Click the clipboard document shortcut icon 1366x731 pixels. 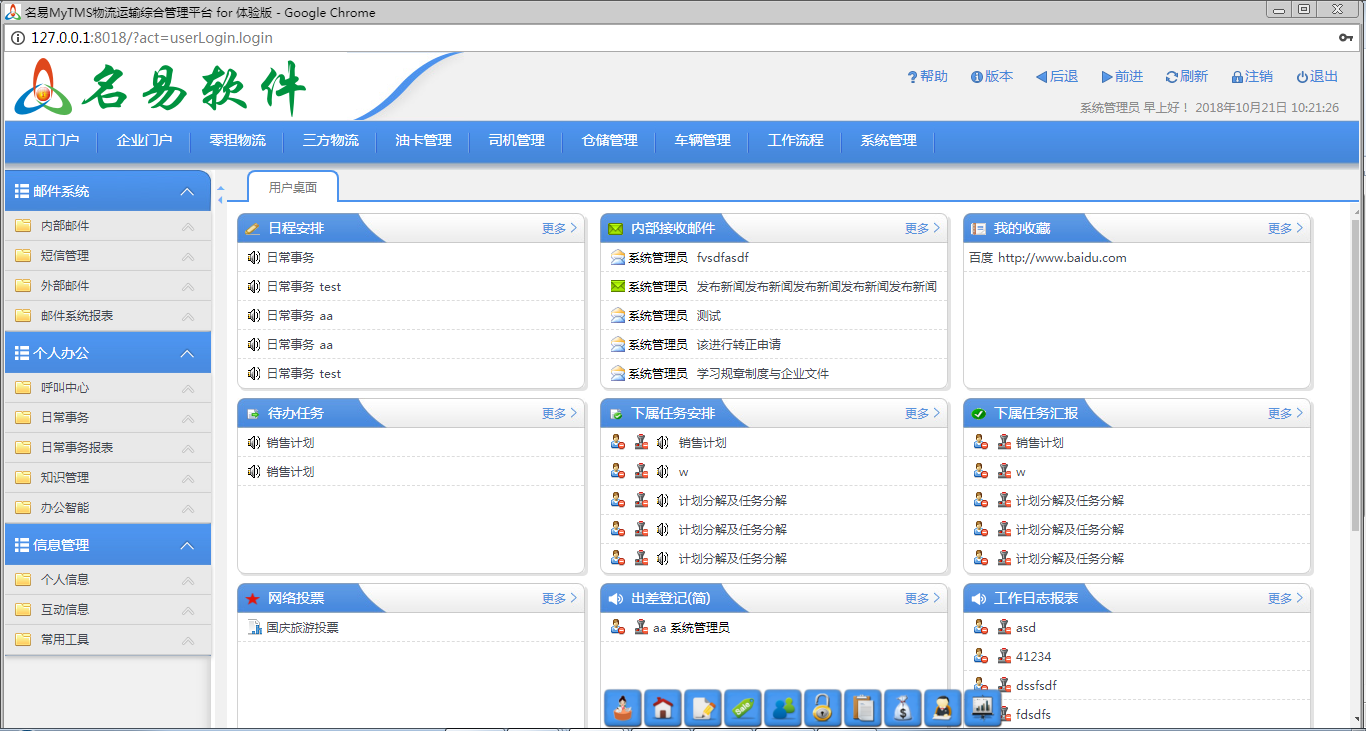862,708
